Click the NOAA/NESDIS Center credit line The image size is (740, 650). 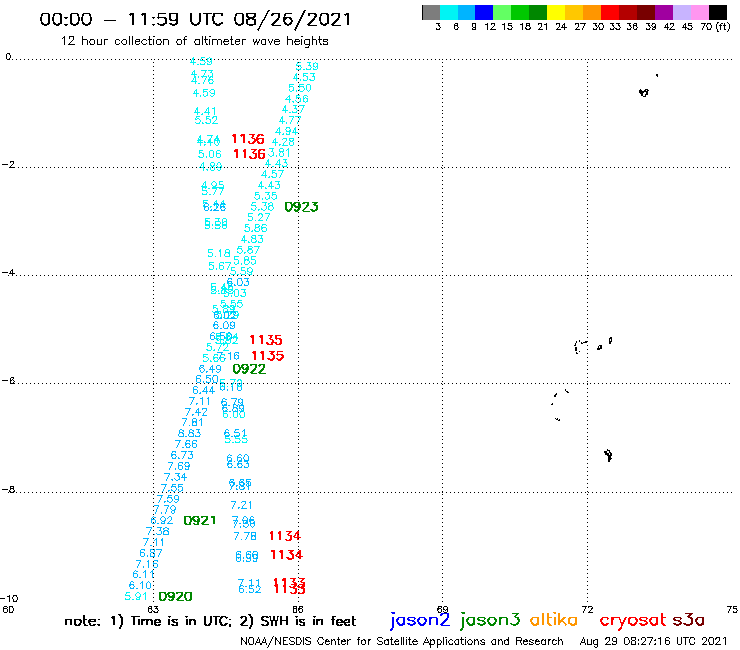click(402, 642)
